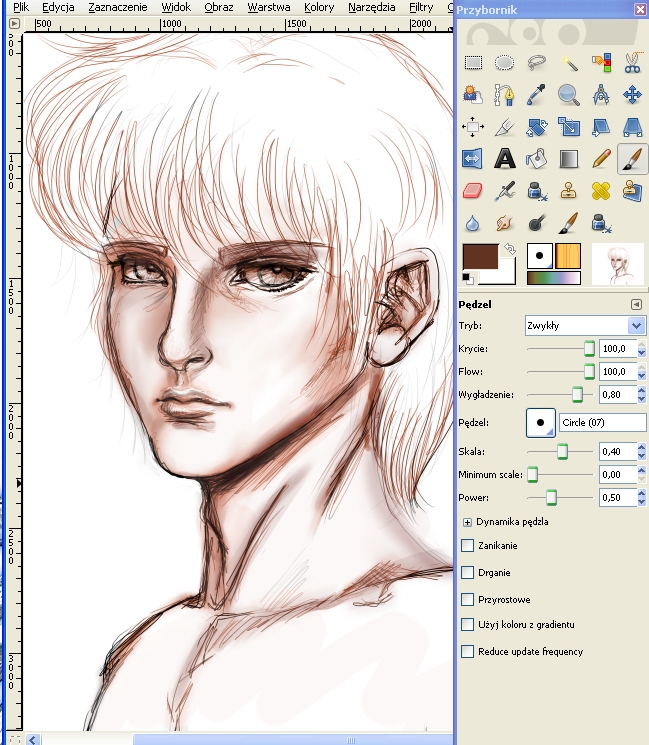The width and height of the screenshot is (649, 745).
Task: Select the Fuzzy Select magic wand tool
Action: [x=569, y=62]
